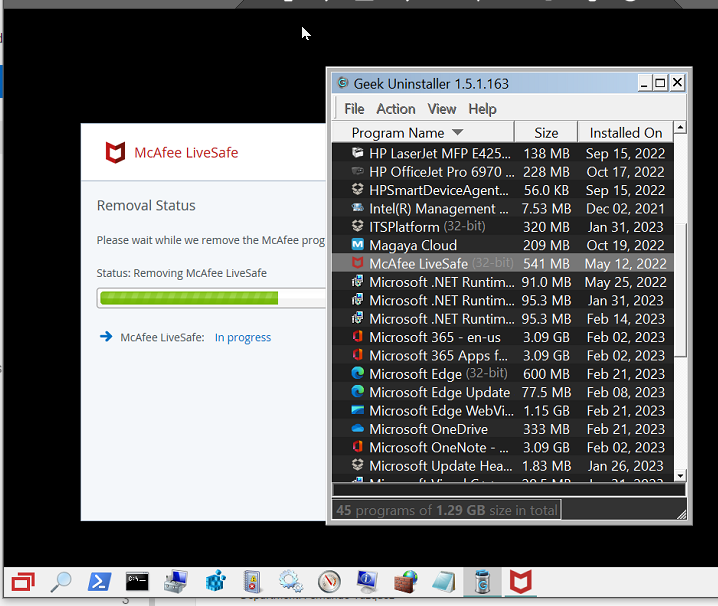This screenshot has width=718, height=606.
Task: Click the Microsoft OneNote Office icon
Action: [x=357, y=447]
